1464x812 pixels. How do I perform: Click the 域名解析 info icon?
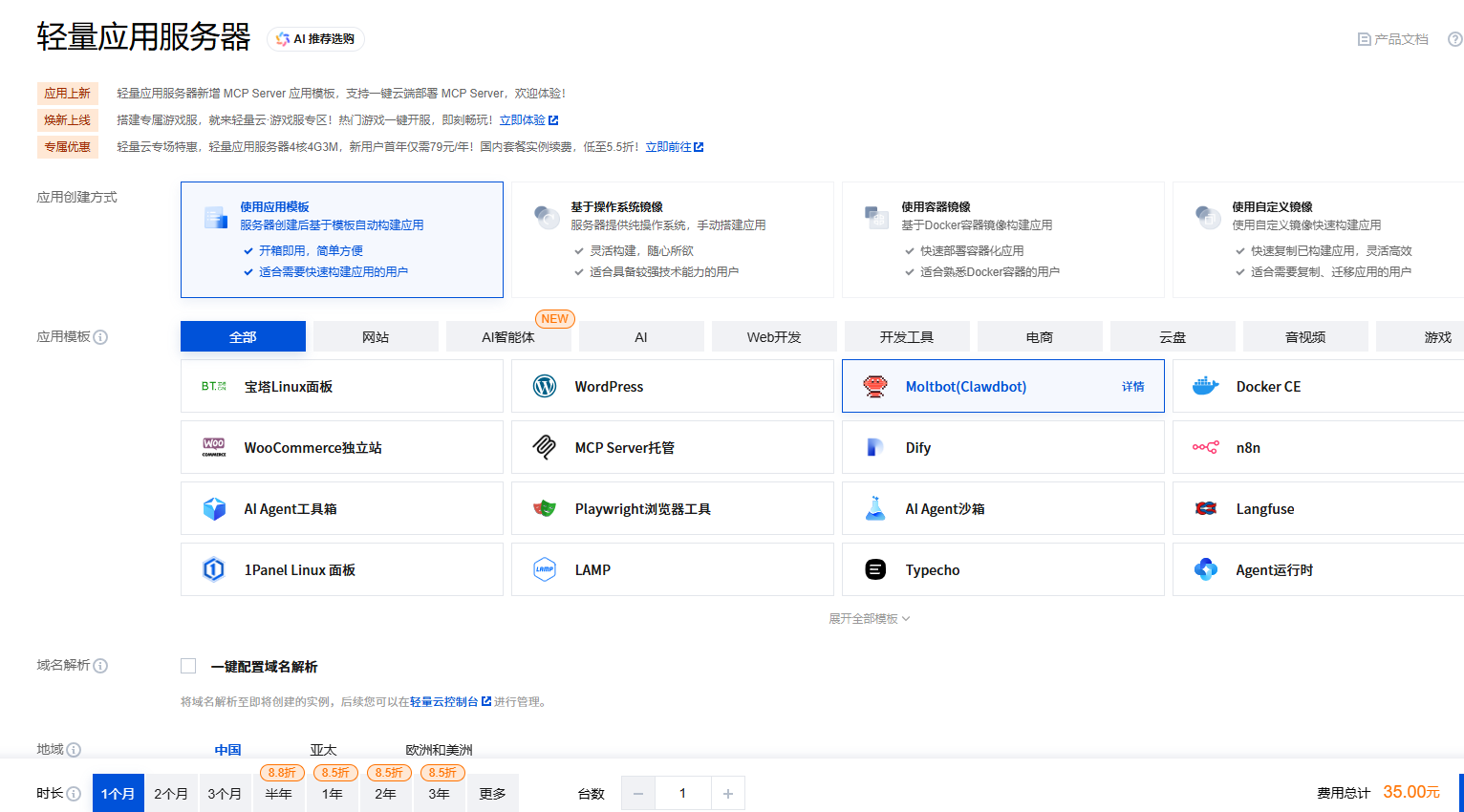[100, 666]
